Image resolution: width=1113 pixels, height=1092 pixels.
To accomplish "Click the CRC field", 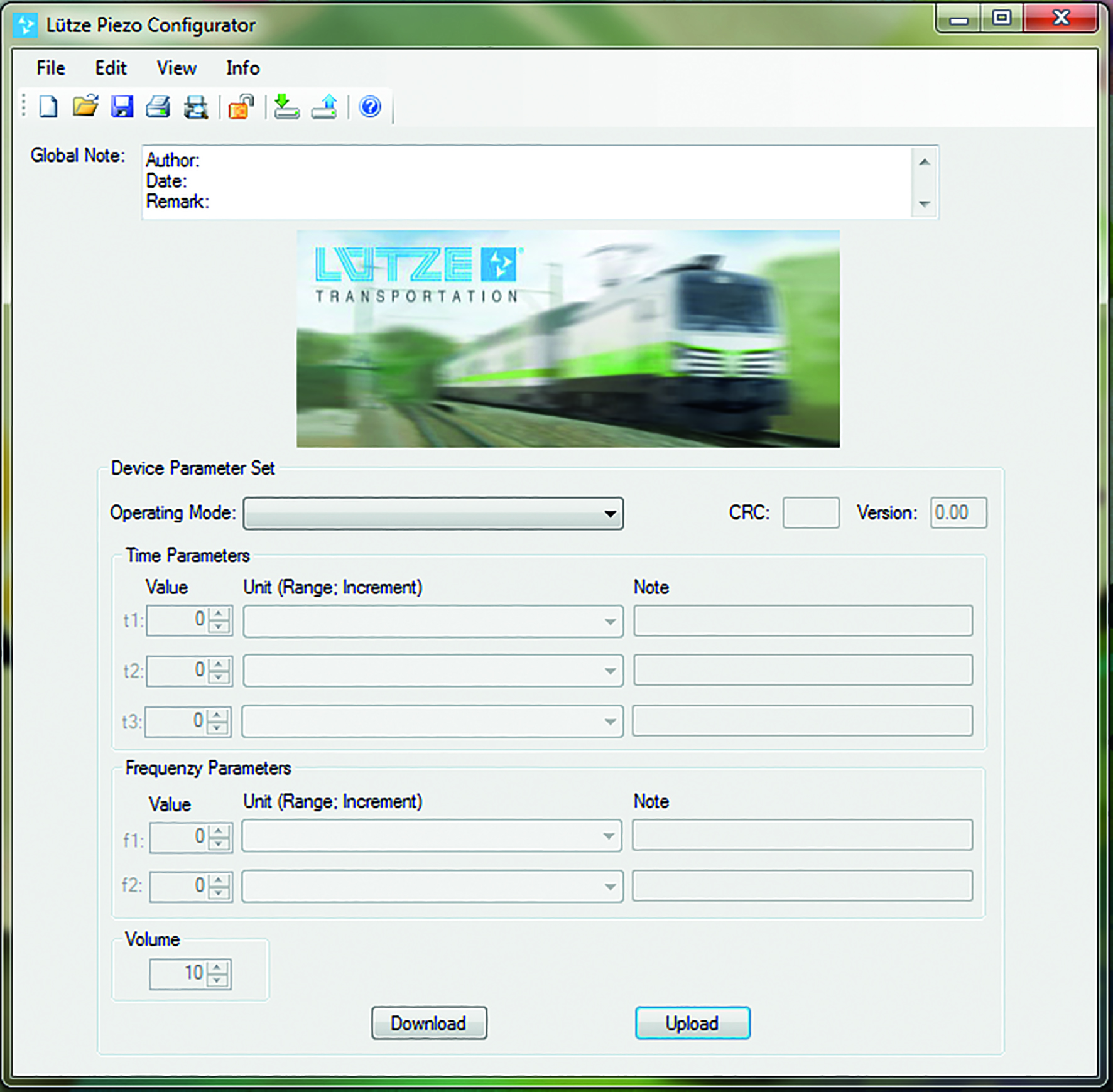I will 811,512.
